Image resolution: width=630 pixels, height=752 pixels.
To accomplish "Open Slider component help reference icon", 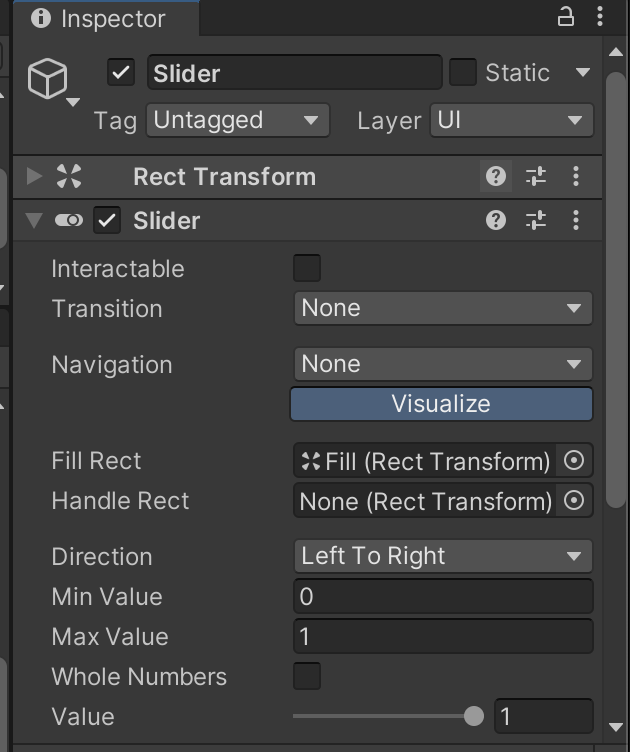I will click(495, 220).
